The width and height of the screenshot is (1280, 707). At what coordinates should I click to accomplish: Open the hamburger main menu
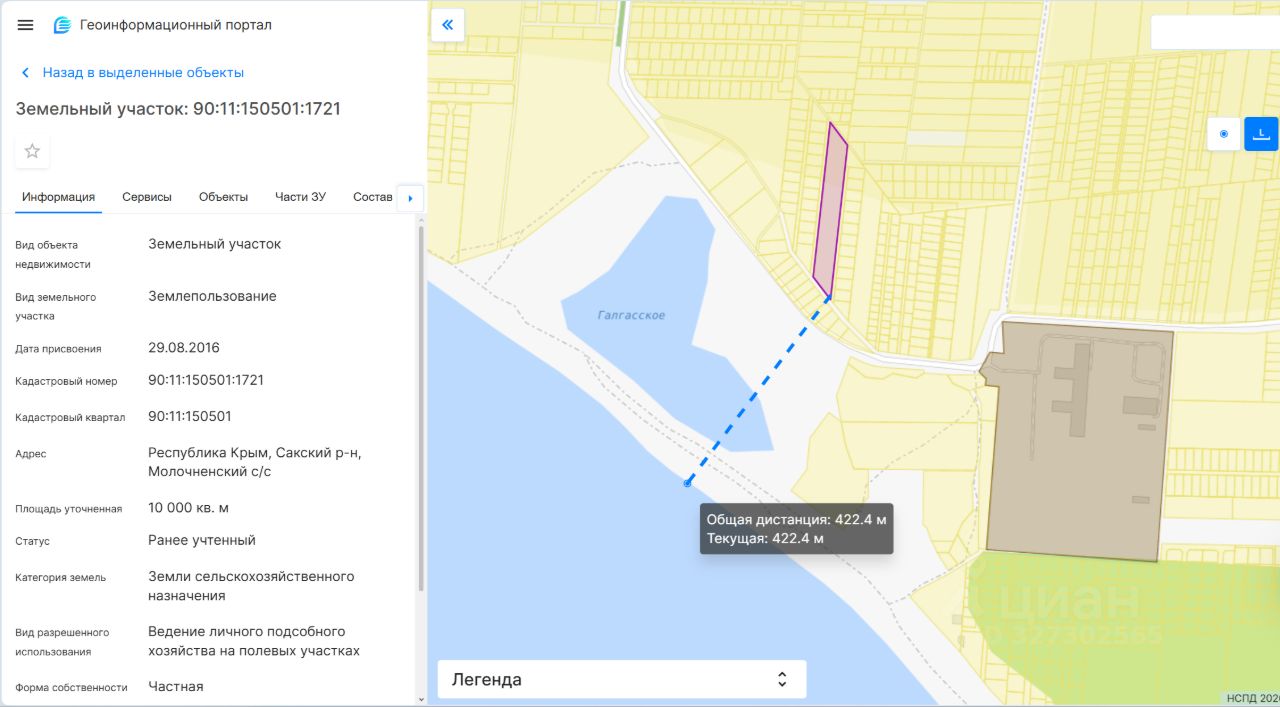click(x=25, y=25)
